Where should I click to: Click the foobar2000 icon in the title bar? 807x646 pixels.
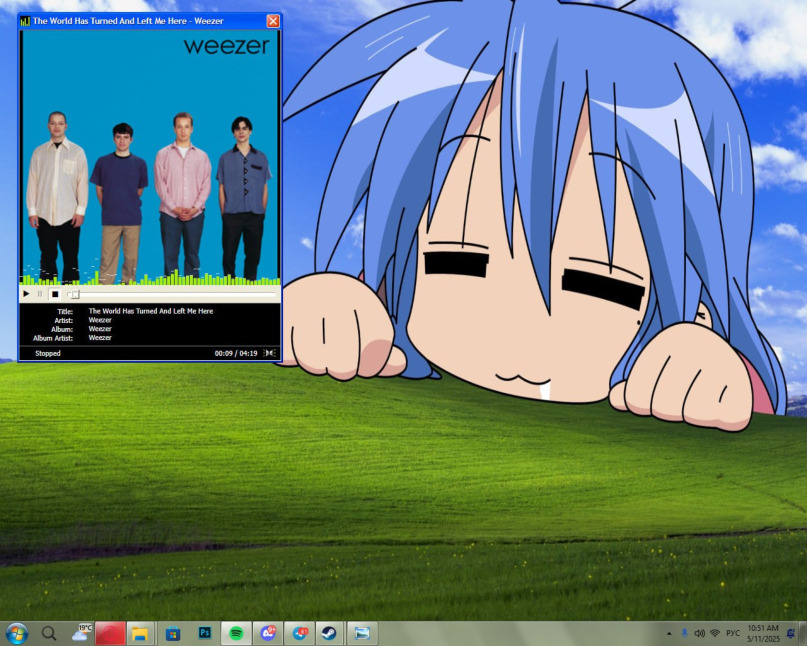[x=25, y=21]
